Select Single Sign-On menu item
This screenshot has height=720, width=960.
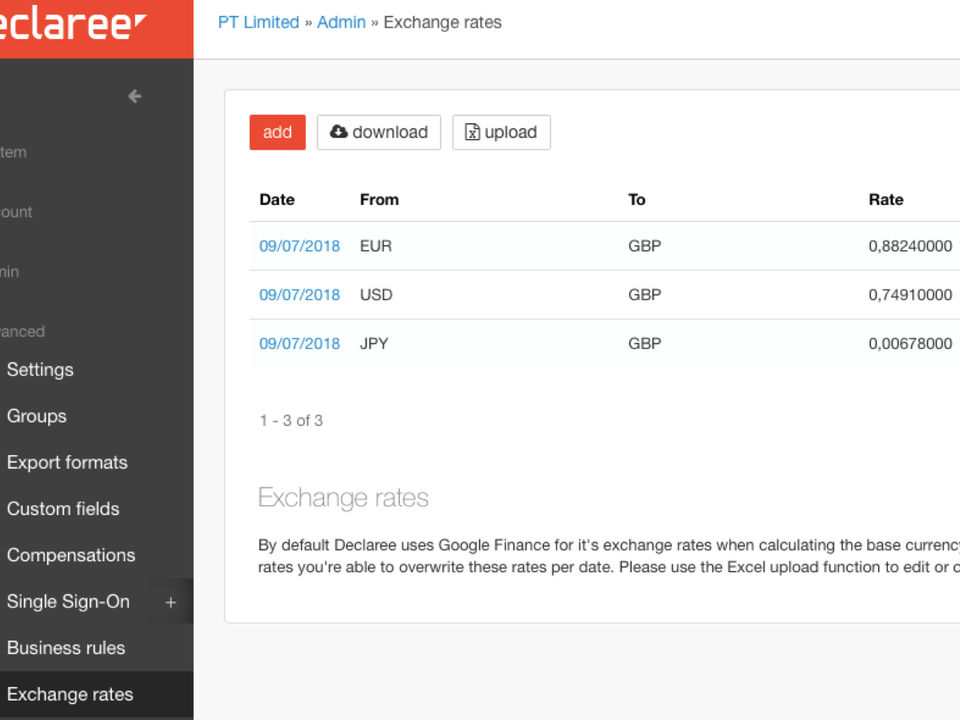pos(68,602)
